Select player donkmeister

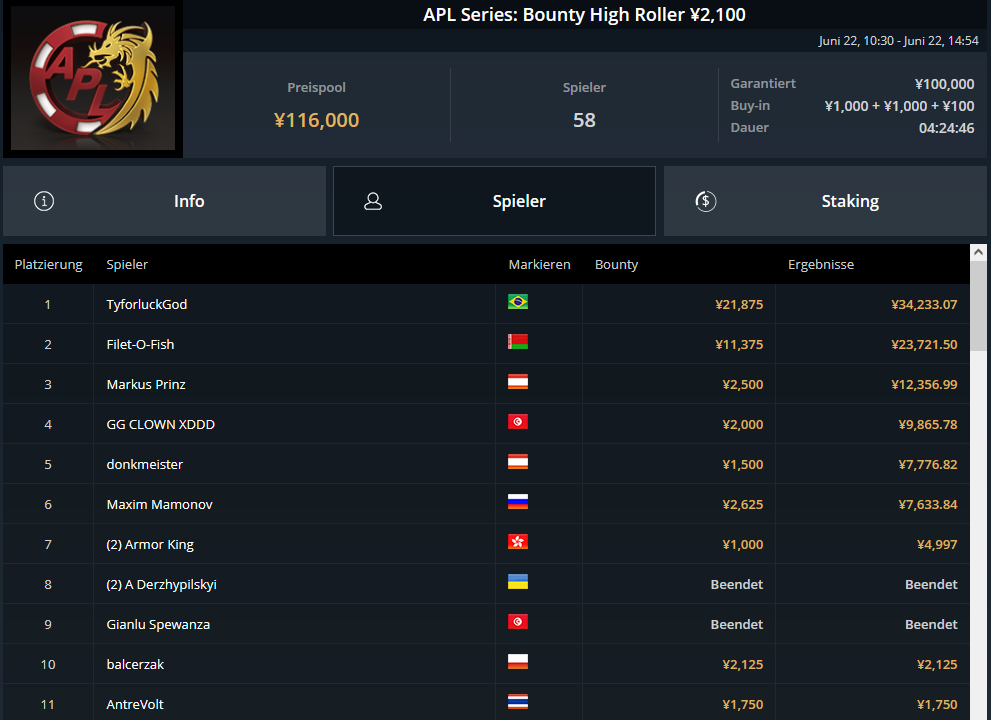click(145, 464)
